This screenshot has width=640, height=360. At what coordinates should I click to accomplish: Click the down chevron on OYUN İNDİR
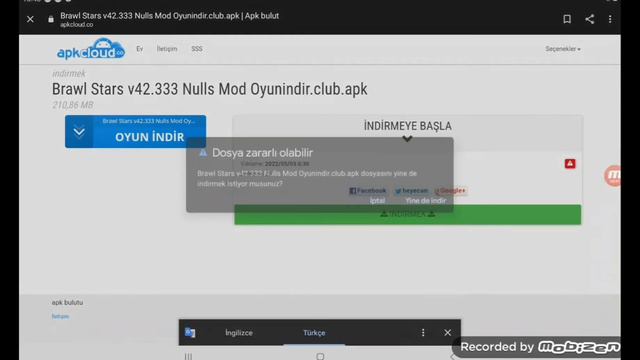point(79,132)
